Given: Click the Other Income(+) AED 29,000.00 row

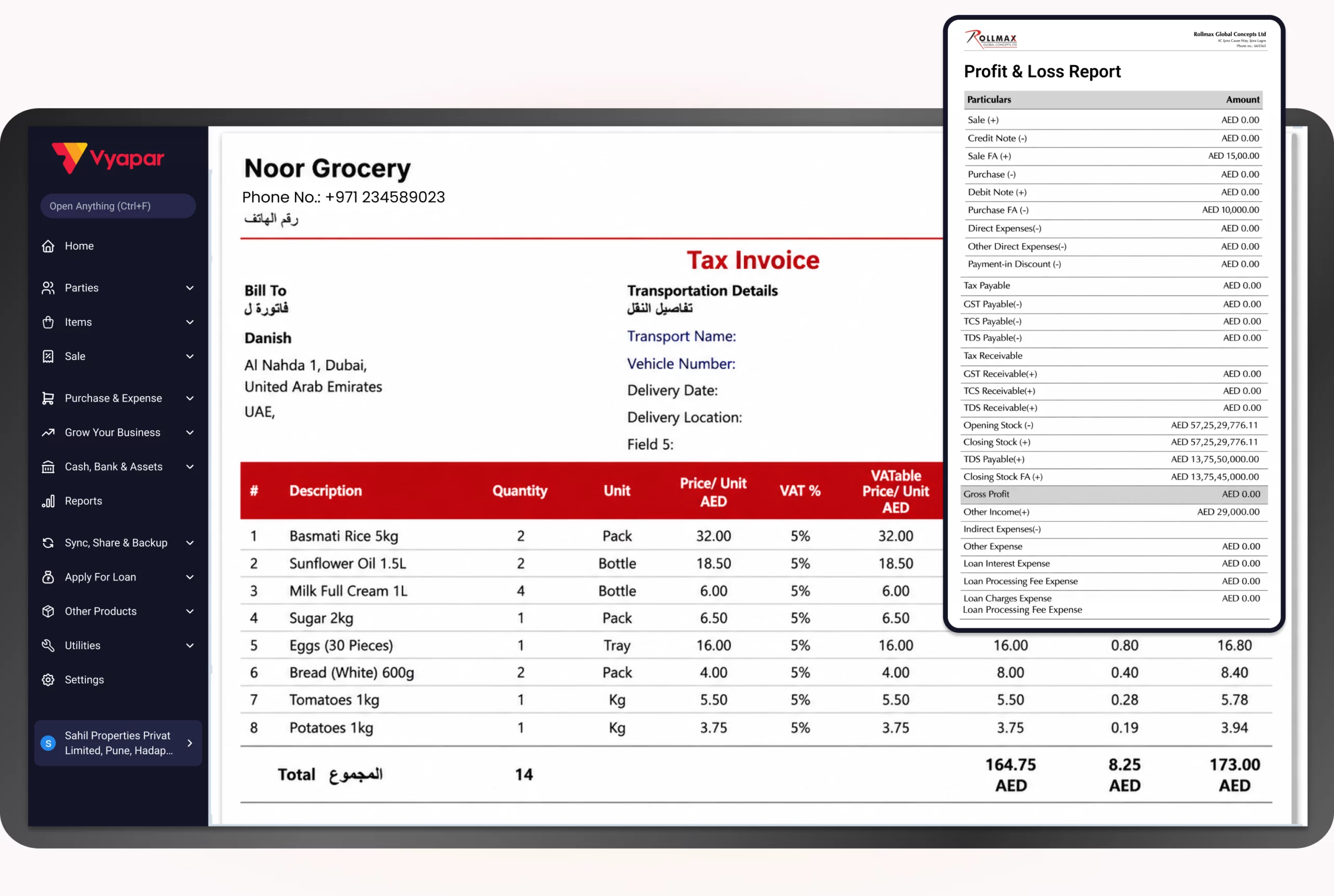Looking at the screenshot, I should pos(1114,512).
